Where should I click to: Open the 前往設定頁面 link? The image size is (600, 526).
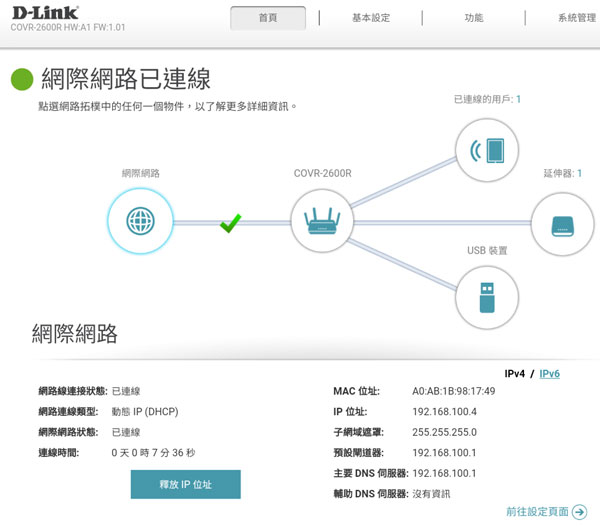point(537,512)
